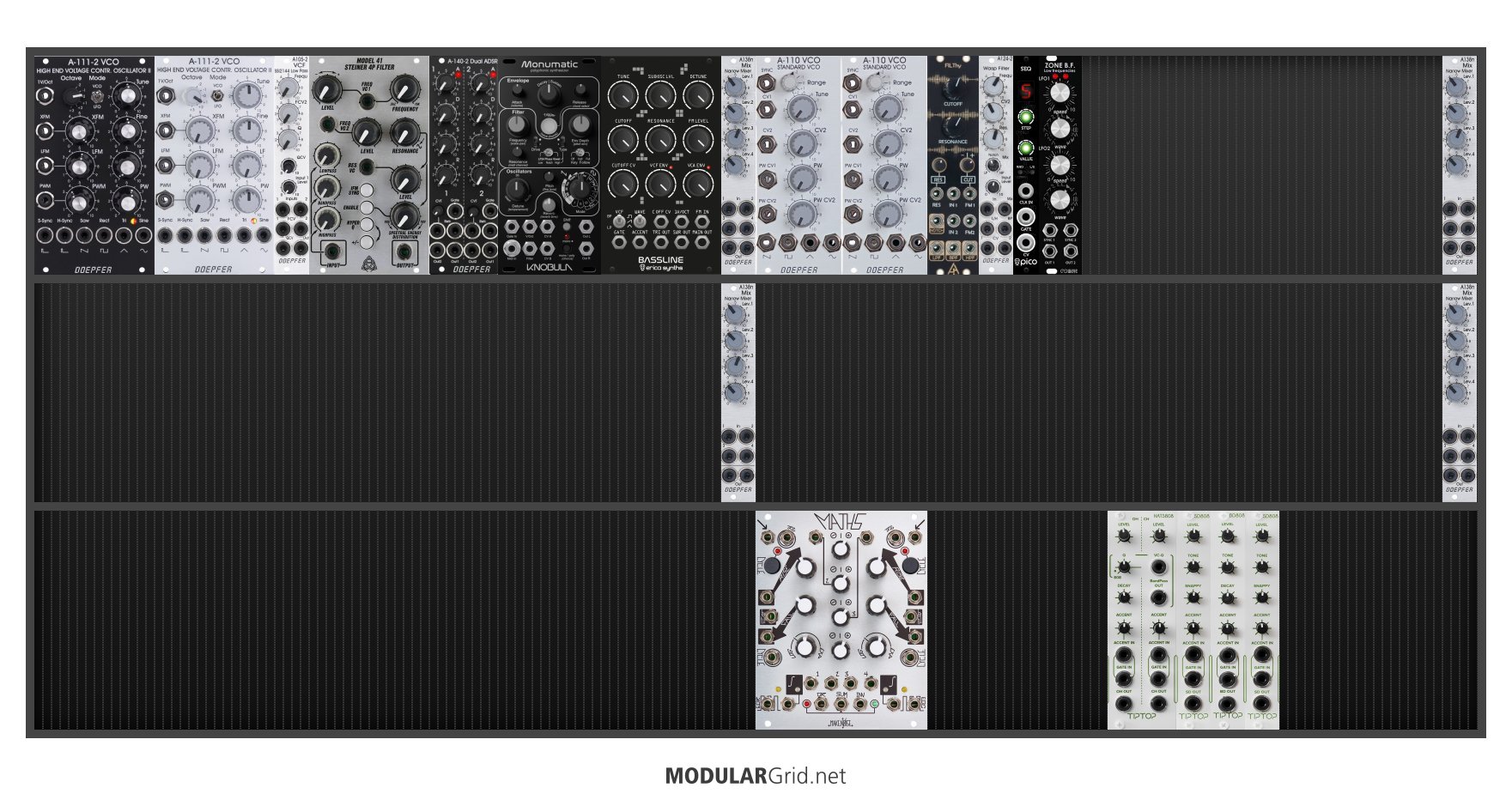Click the Decay/Sustain knob on the Monumatic Envelope

(x=548, y=96)
